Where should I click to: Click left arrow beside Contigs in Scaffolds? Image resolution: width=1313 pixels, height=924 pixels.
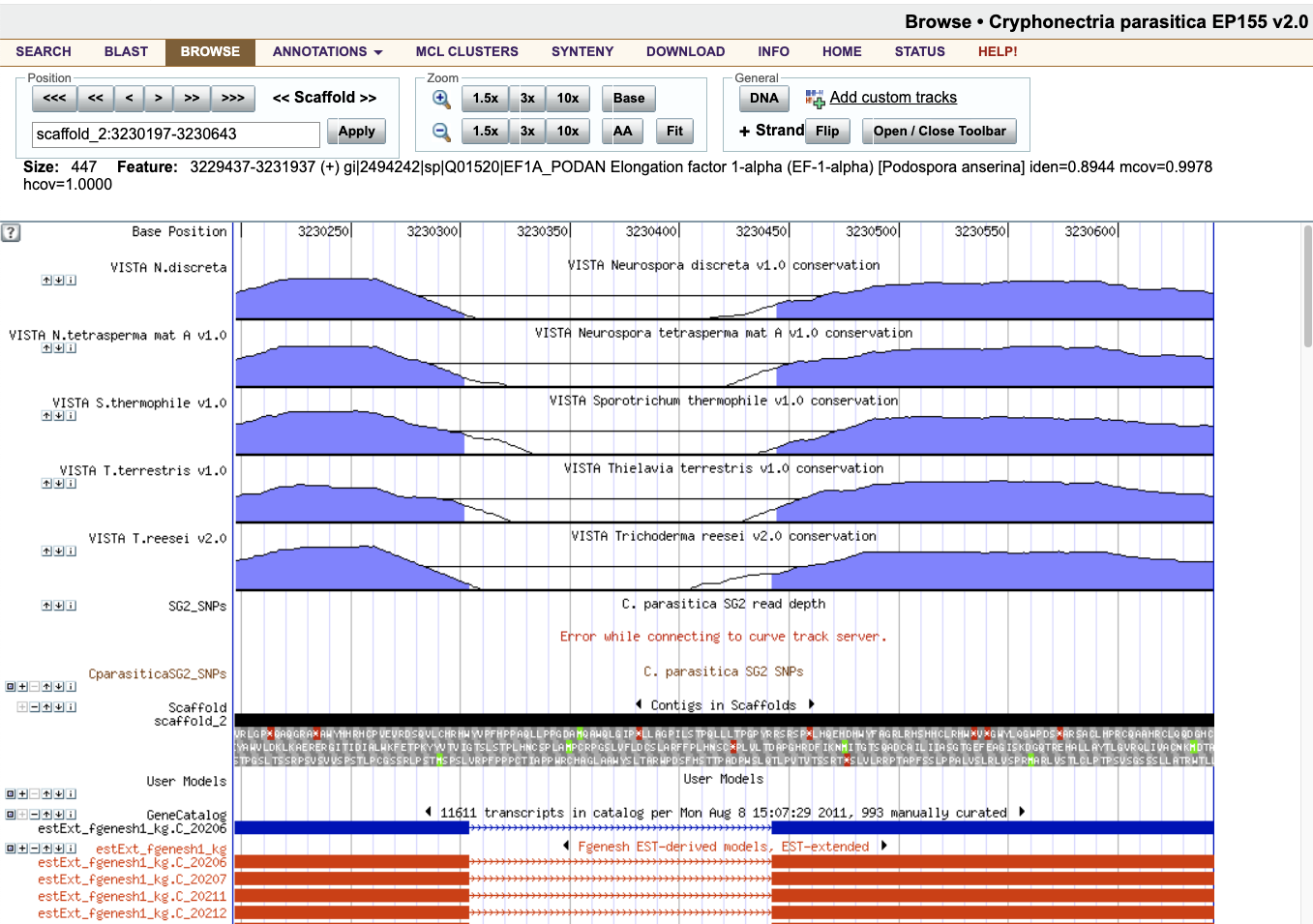(639, 704)
